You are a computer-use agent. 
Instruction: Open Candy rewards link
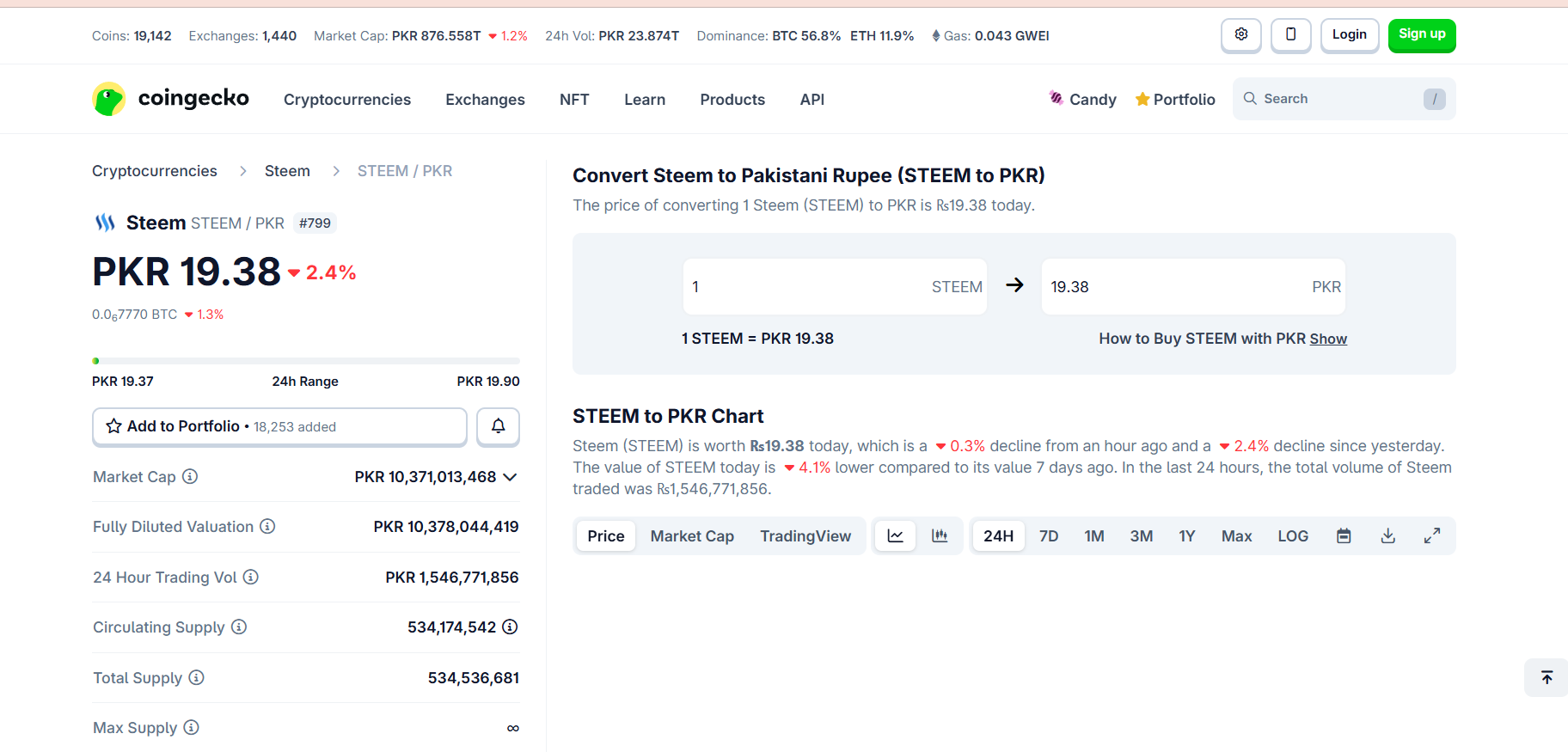(1082, 99)
